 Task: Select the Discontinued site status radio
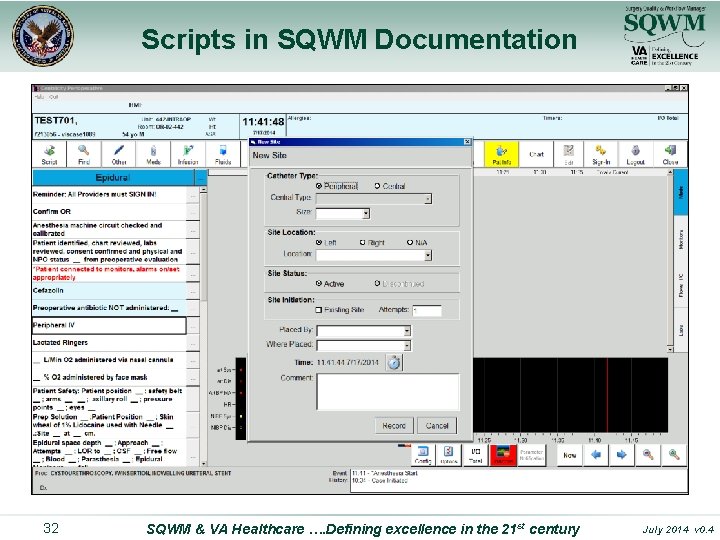pos(377,283)
